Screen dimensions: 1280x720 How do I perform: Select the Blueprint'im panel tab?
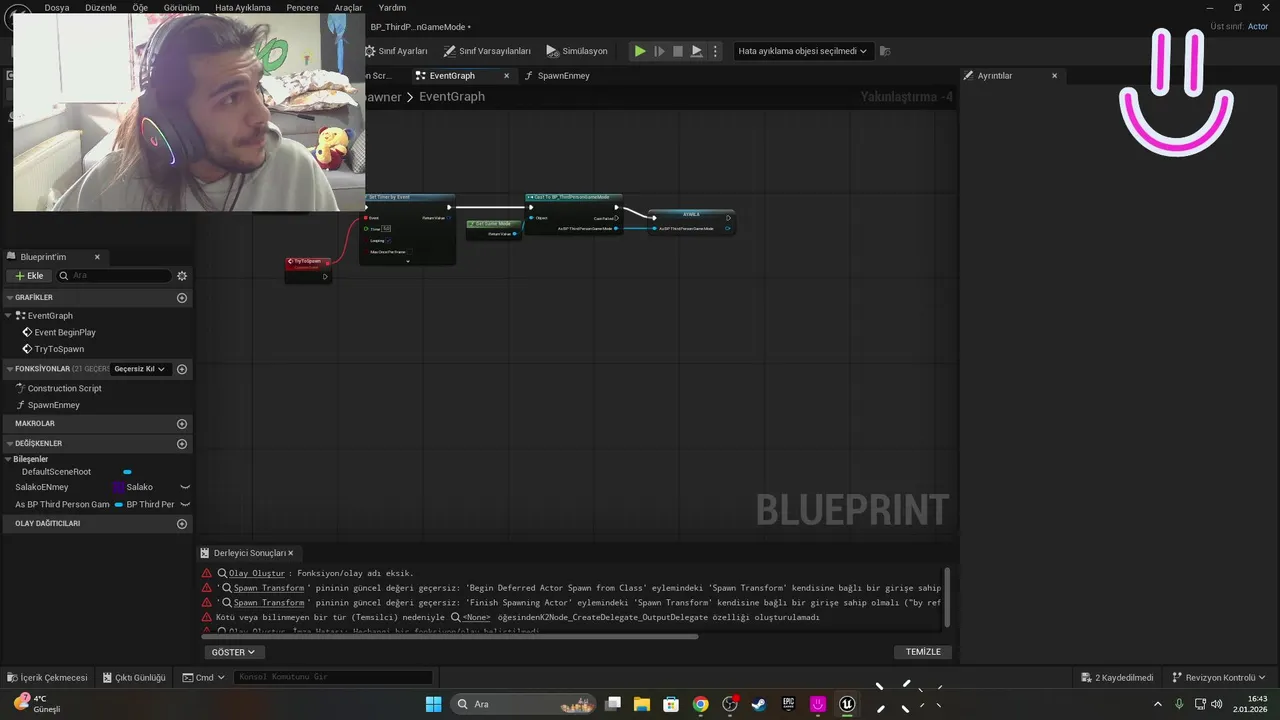pyautogui.click(x=43, y=257)
